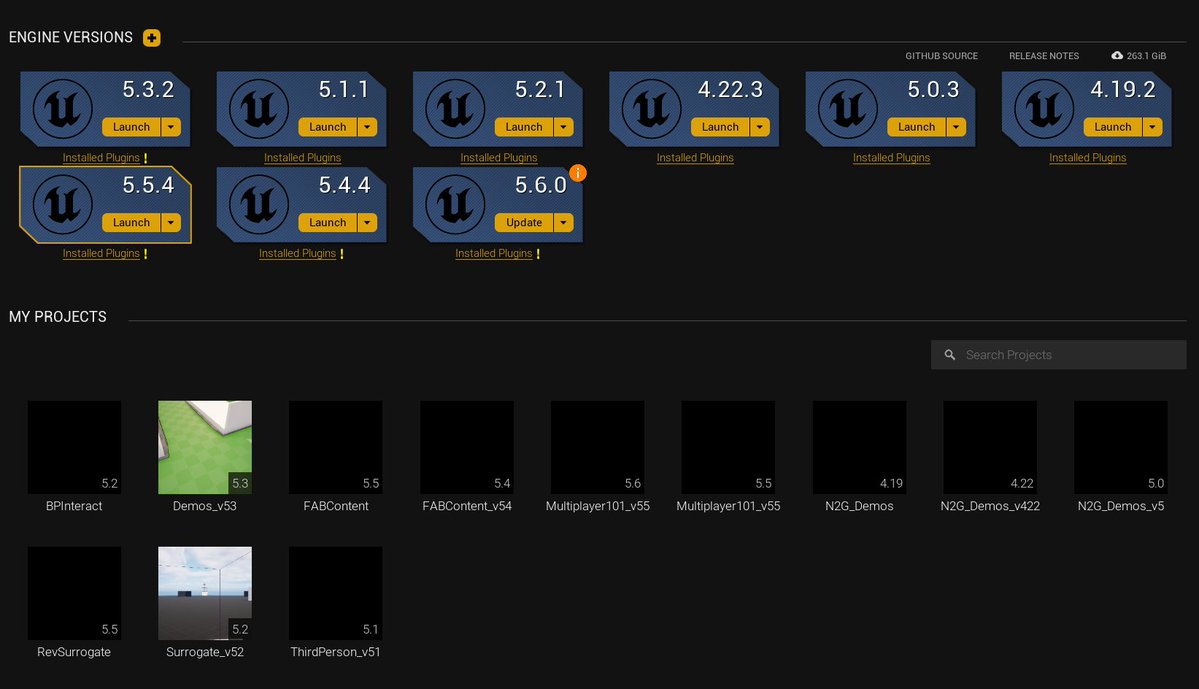Viewport: 1199px width, 689px height.
Task: Click the Unreal logo on 4.19.2 engine card
Action: (1044, 109)
